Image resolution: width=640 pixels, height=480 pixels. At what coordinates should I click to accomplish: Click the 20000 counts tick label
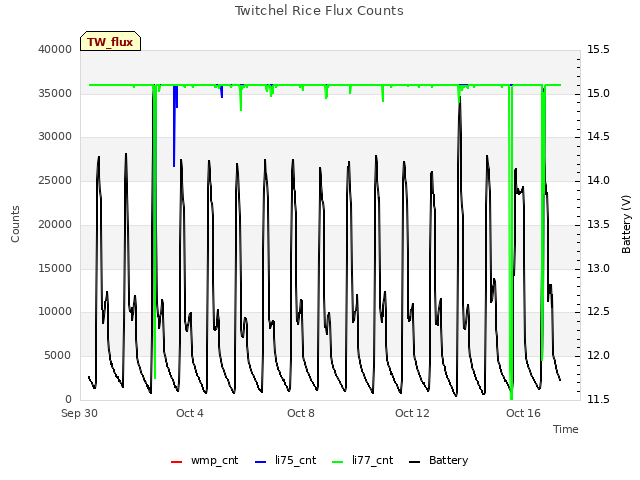tap(55, 224)
